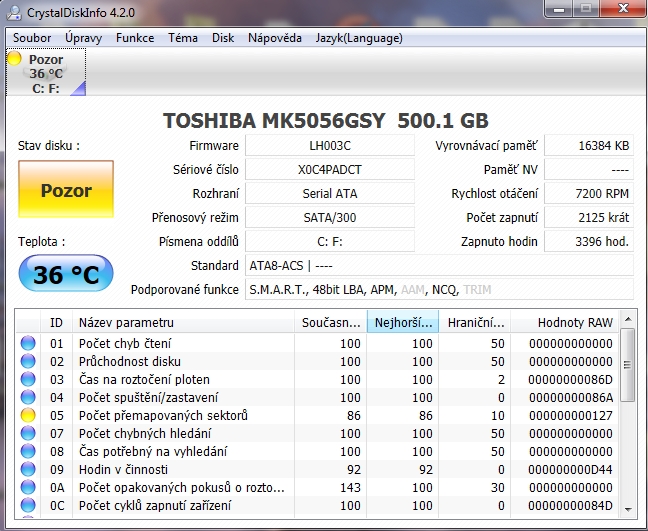Click the supported features field with S.M.A.R.T.

pos(439,289)
